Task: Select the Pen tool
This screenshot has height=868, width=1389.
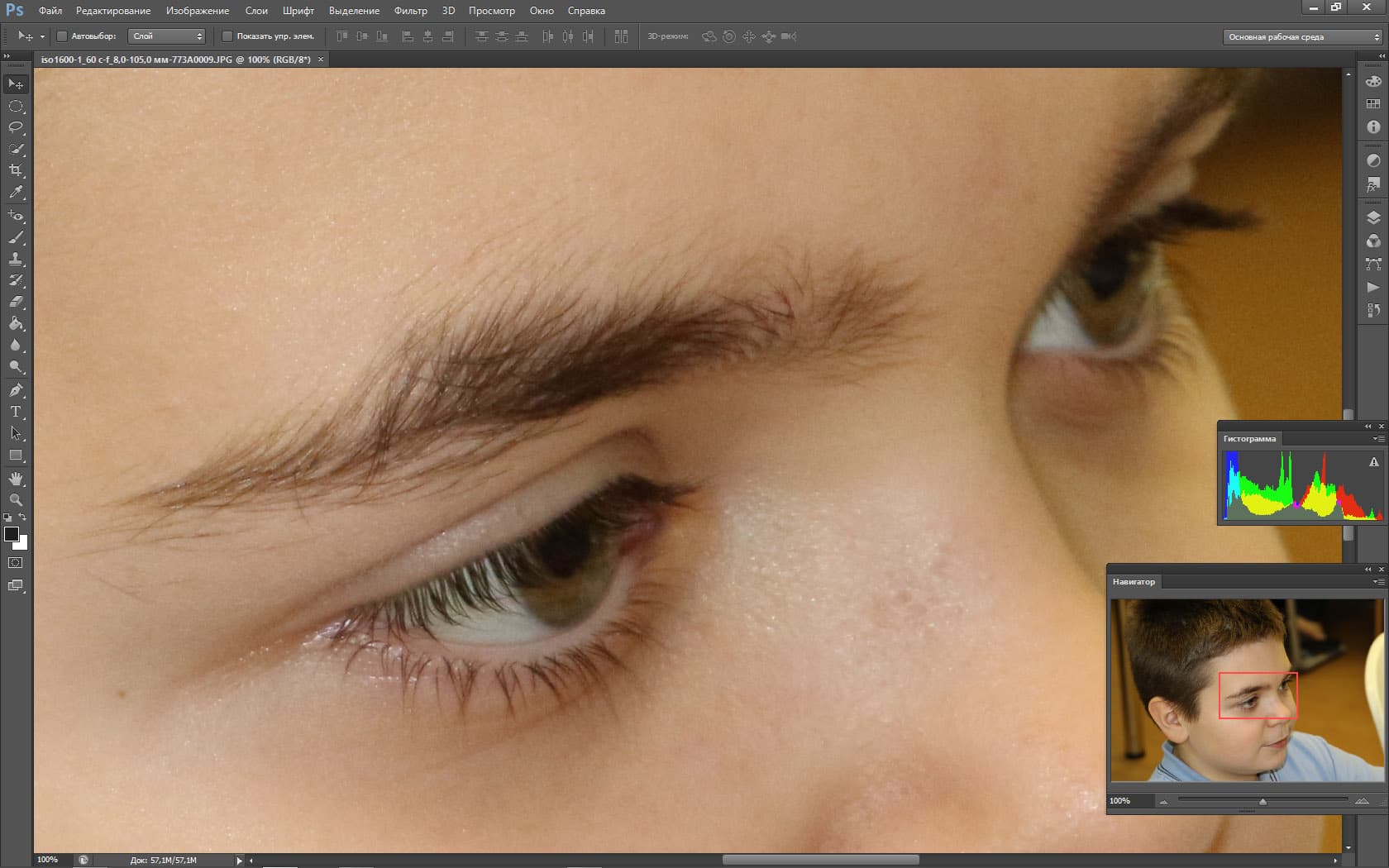Action: [x=16, y=390]
